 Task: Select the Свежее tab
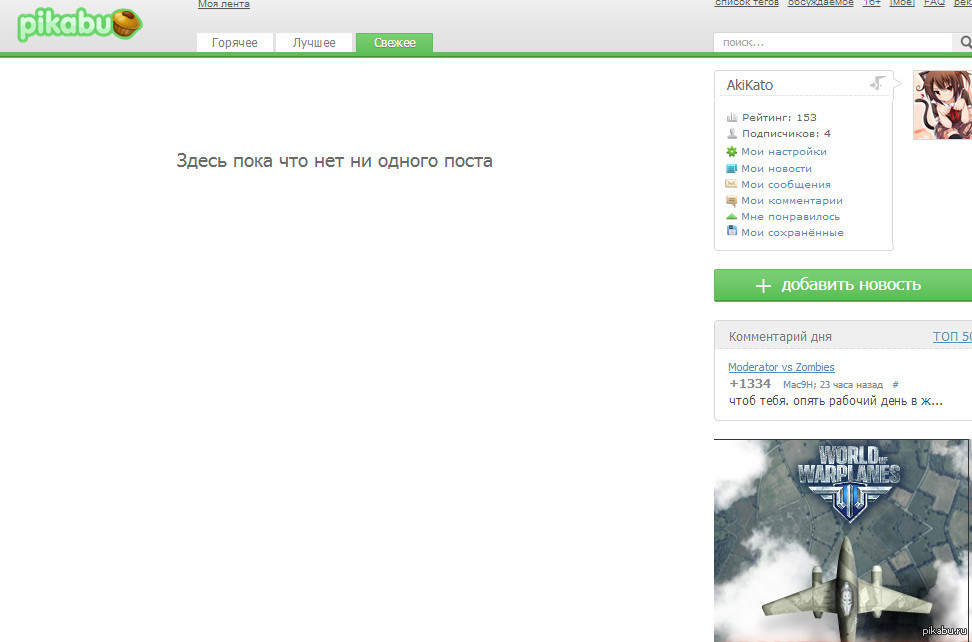tap(394, 43)
